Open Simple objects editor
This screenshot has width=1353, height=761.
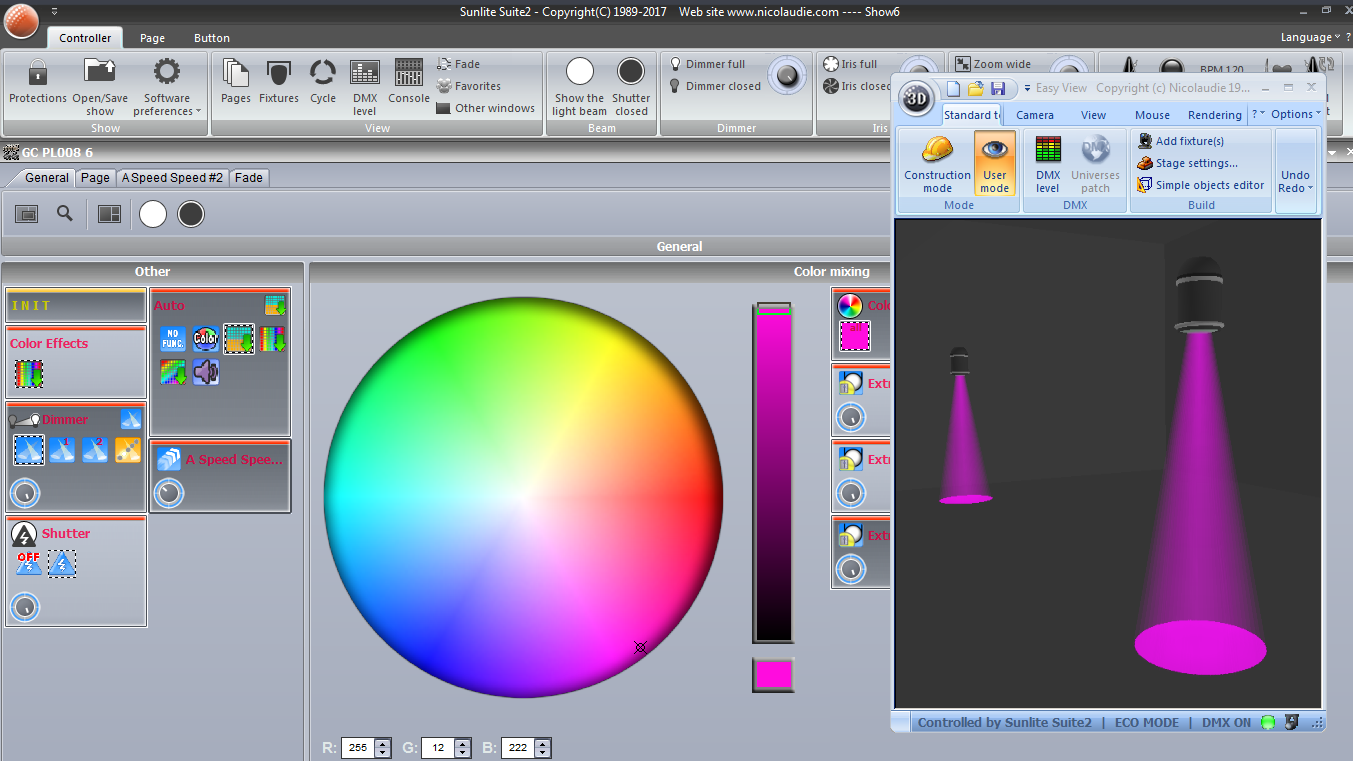pos(1209,185)
